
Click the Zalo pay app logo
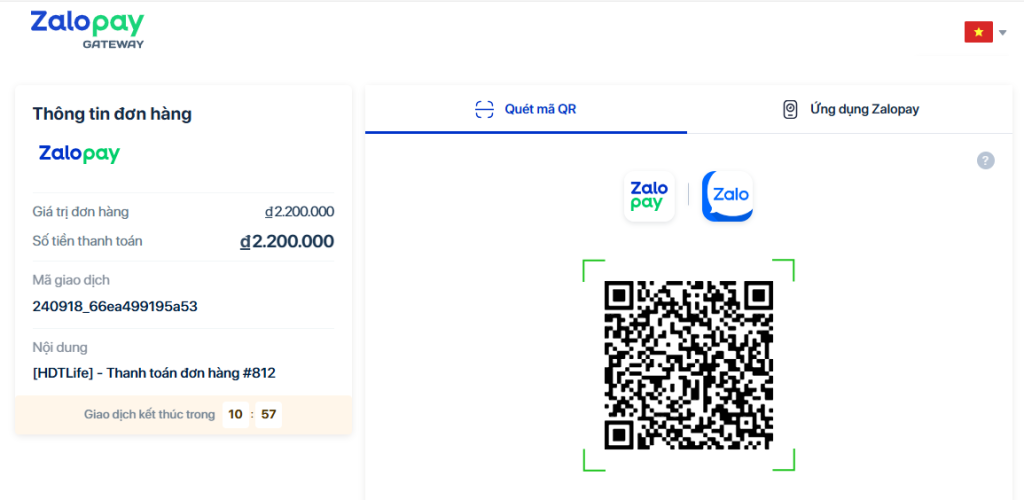649,196
